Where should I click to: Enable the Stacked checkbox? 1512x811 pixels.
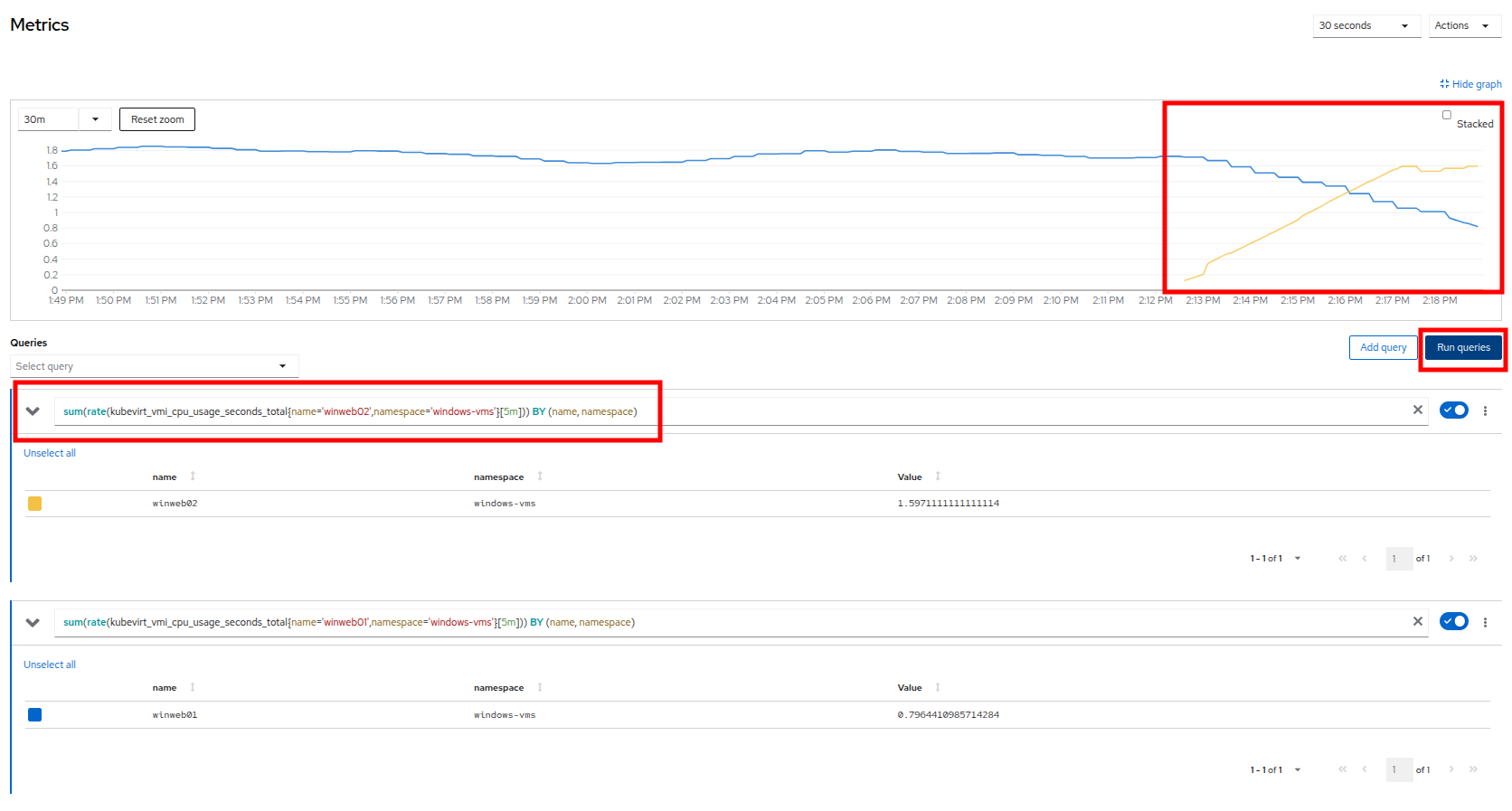(x=1447, y=116)
